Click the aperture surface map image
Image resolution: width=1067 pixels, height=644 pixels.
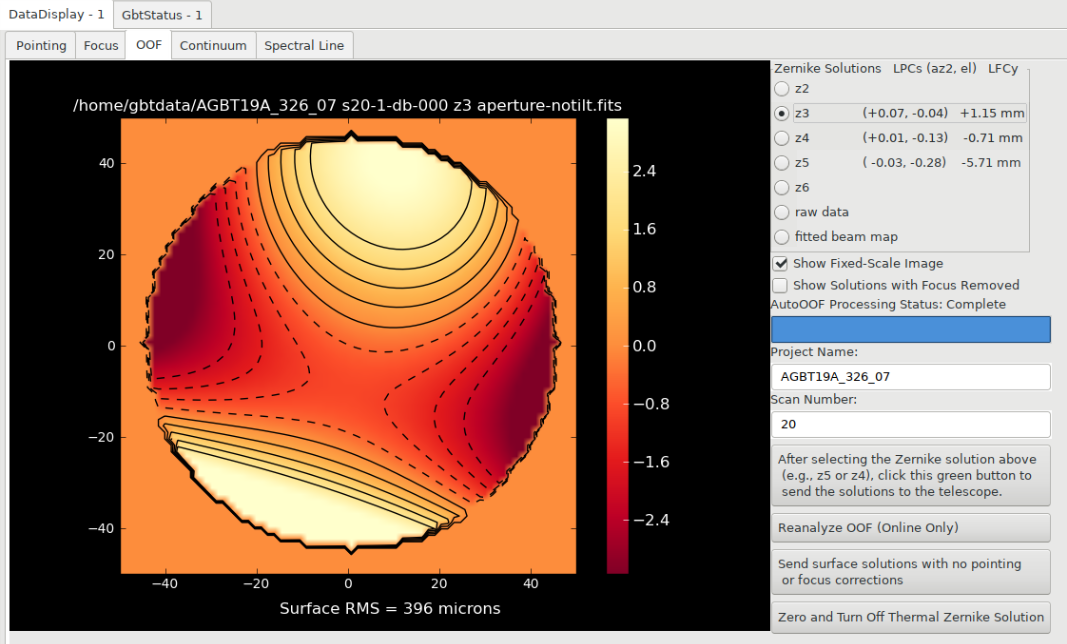(x=348, y=346)
